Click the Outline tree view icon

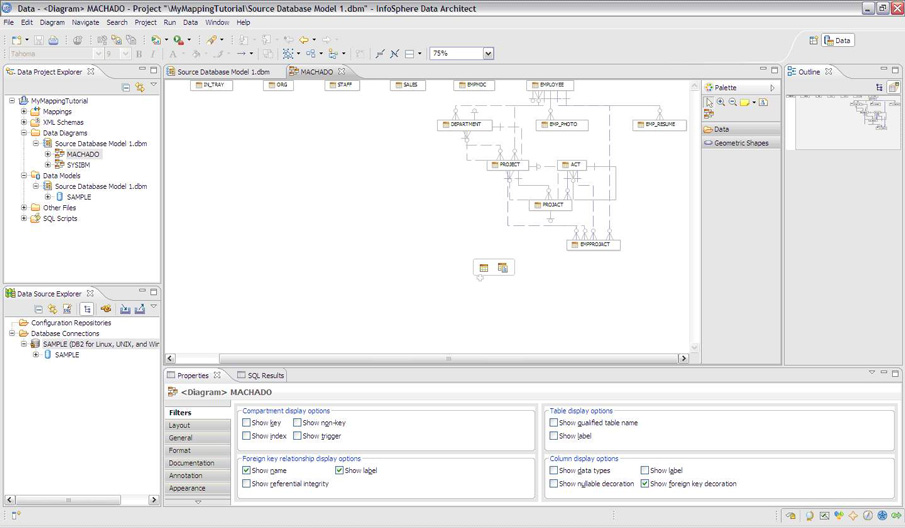879,87
